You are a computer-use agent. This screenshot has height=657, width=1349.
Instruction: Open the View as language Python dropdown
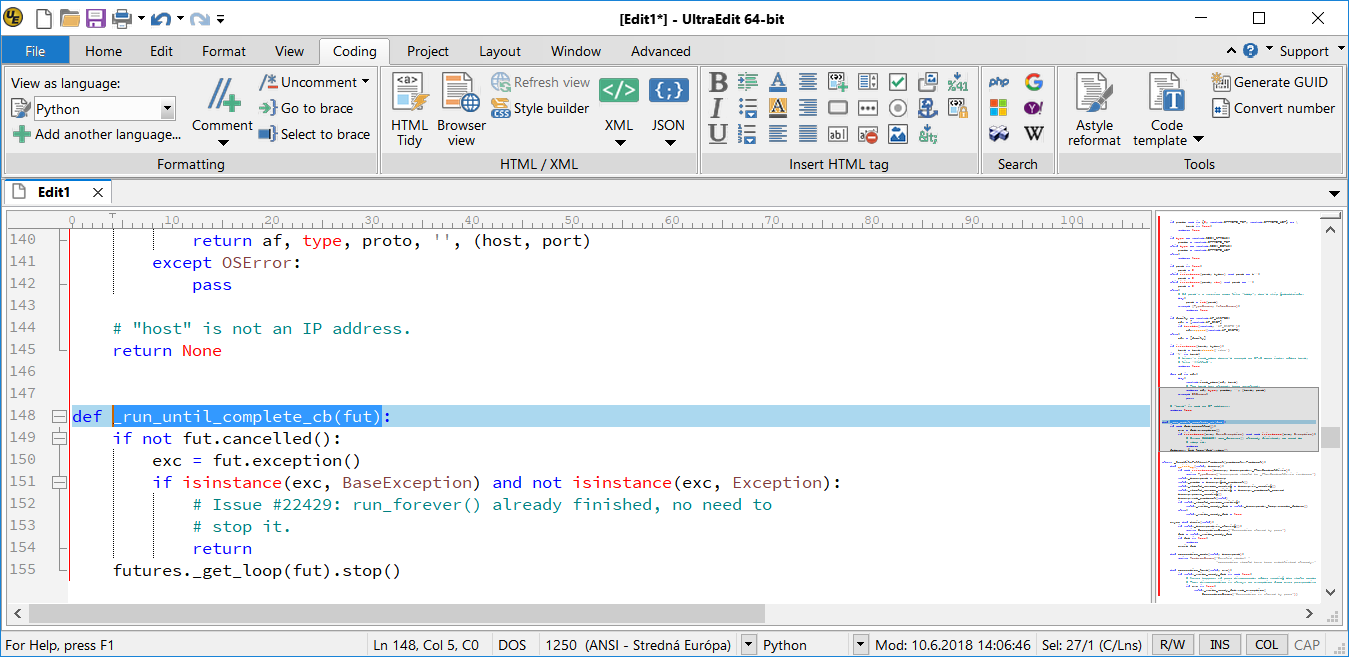tap(167, 109)
